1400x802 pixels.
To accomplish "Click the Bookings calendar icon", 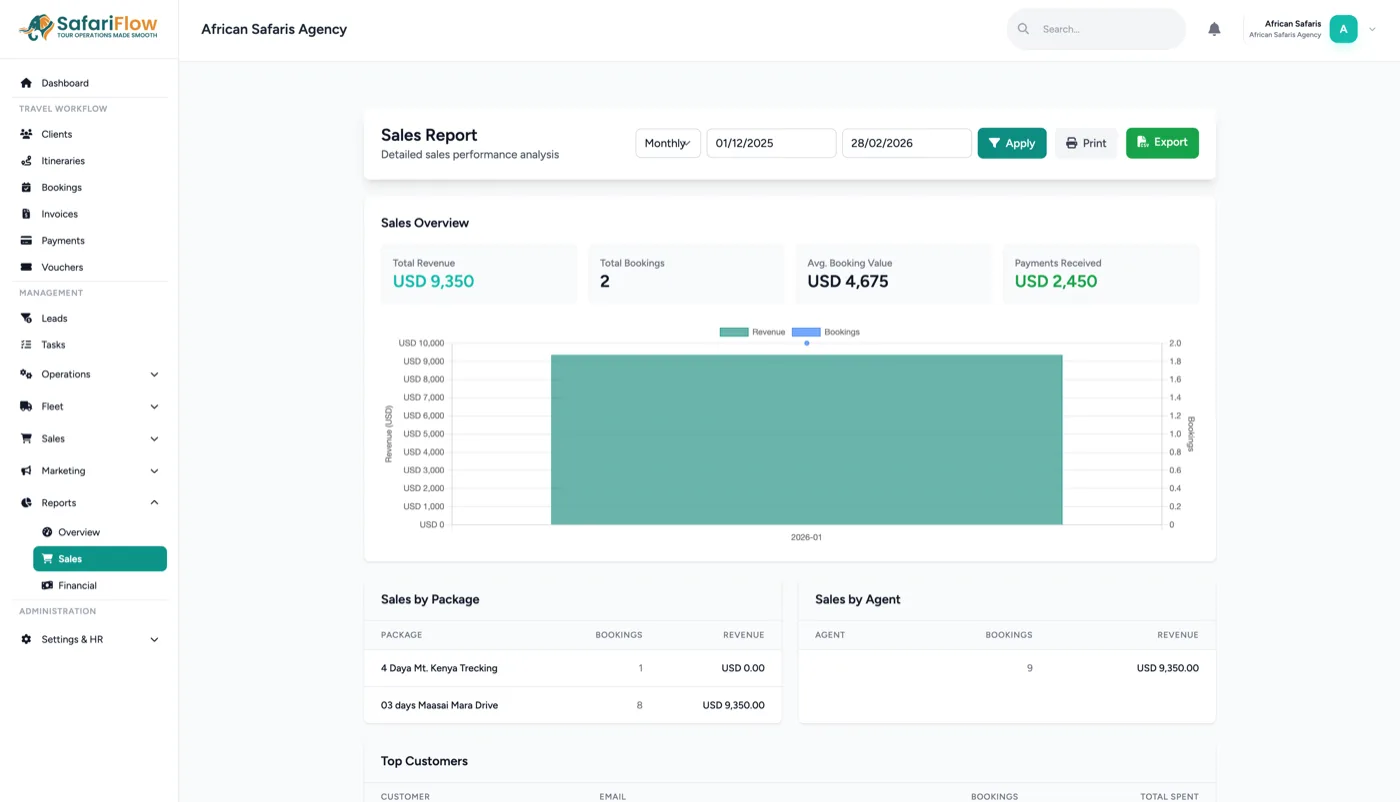I will click(x=26, y=187).
